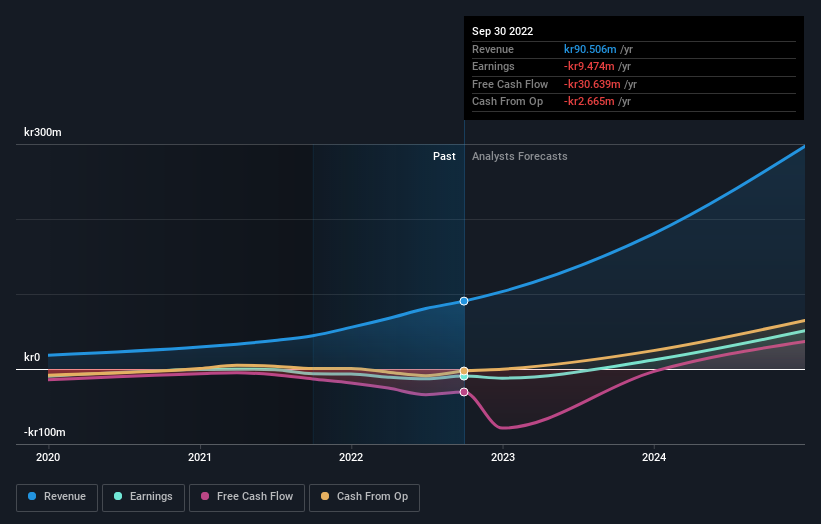Click the Analysts Forecasts label
This screenshot has height=524, width=821.
click(519, 157)
